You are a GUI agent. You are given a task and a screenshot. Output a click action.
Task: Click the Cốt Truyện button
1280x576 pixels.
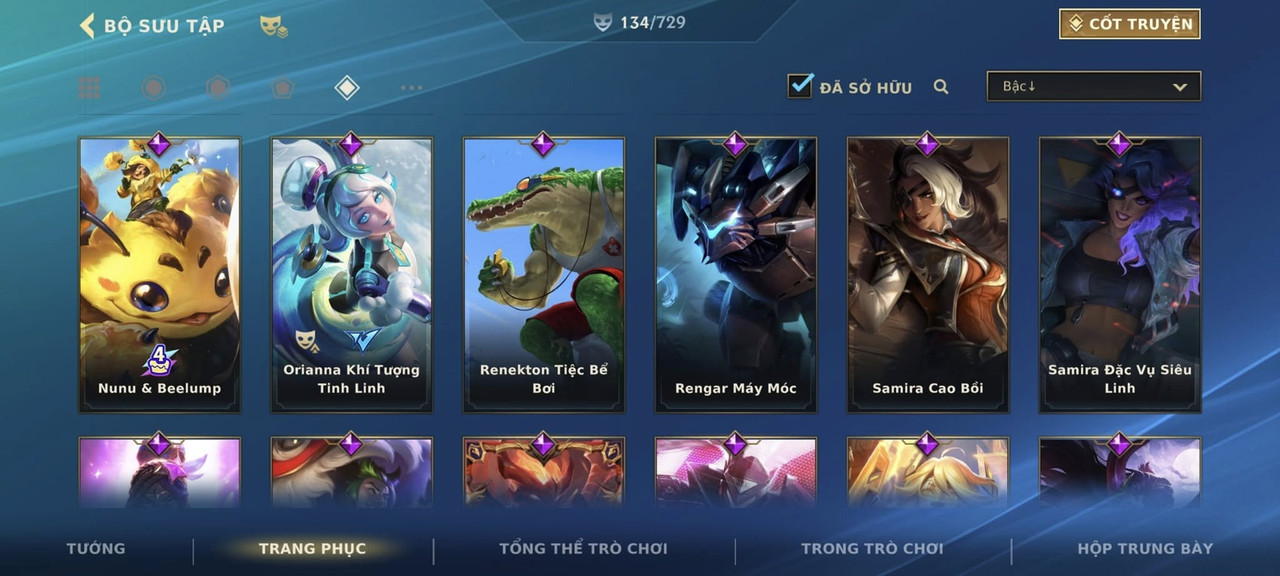tap(1130, 24)
